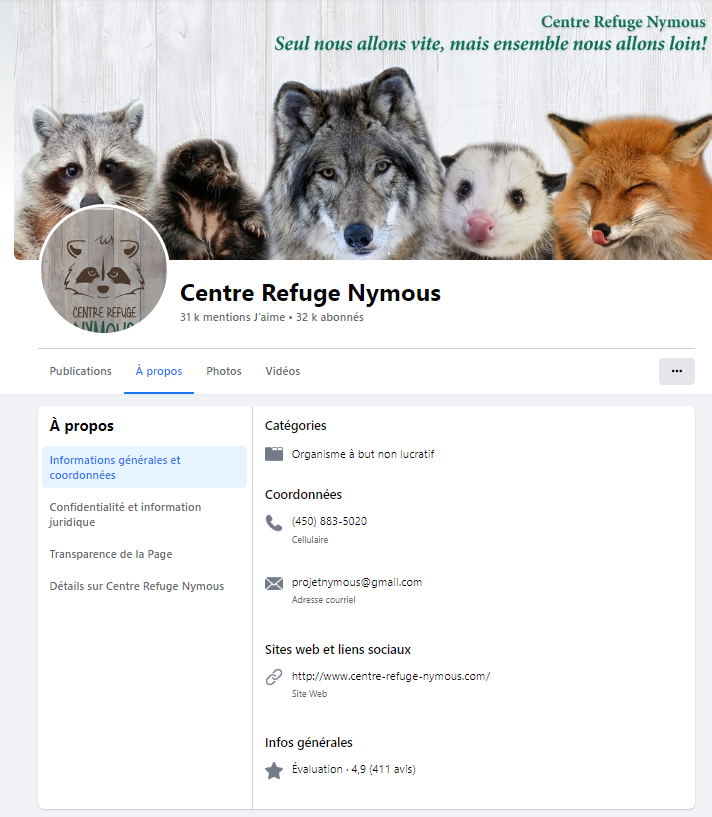Select the À propos tab
The height and width of the screenshot is (817, 712).
coord(159,371)
